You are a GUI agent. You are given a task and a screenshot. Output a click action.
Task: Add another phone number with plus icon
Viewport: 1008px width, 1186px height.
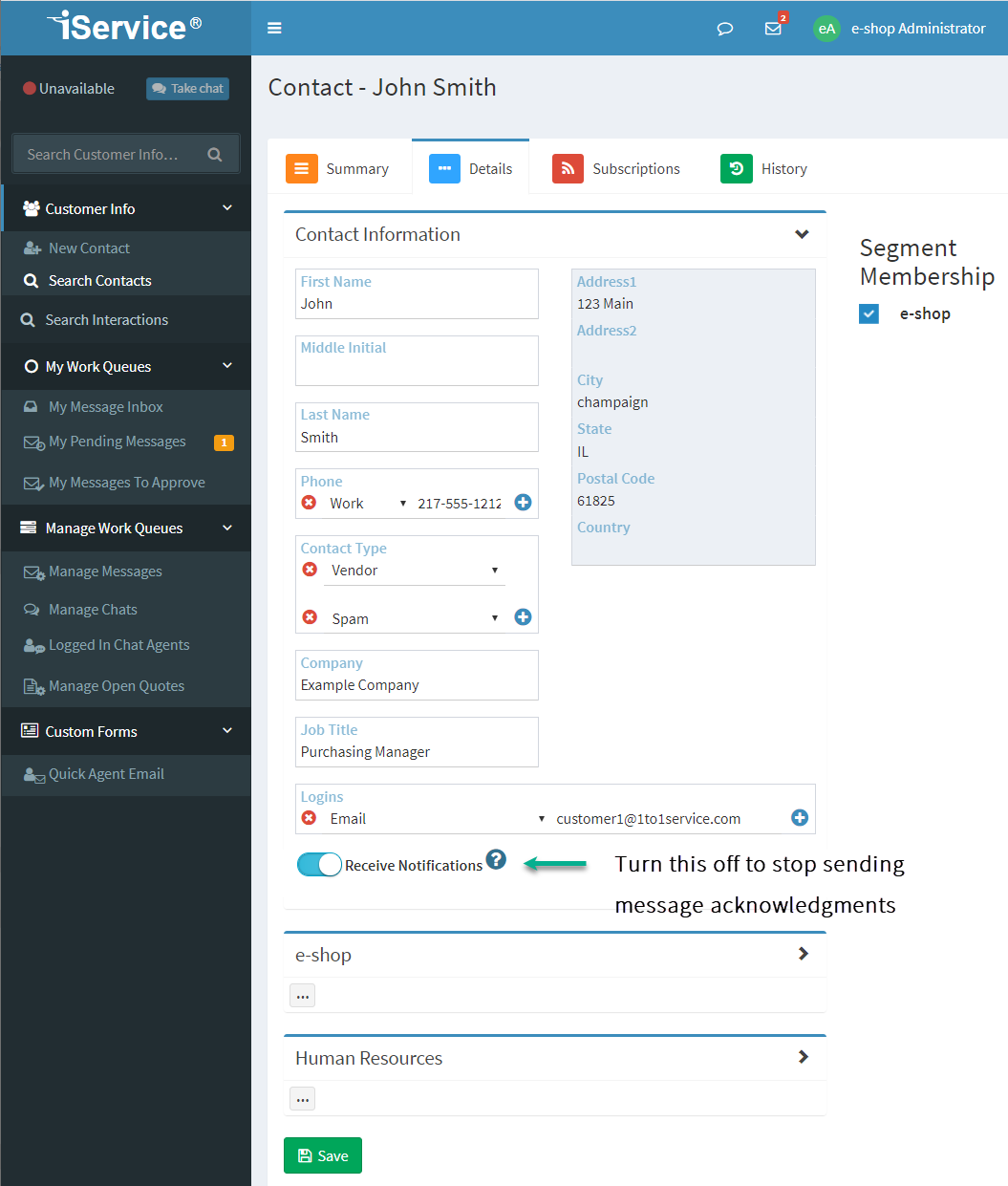point(523,503)
